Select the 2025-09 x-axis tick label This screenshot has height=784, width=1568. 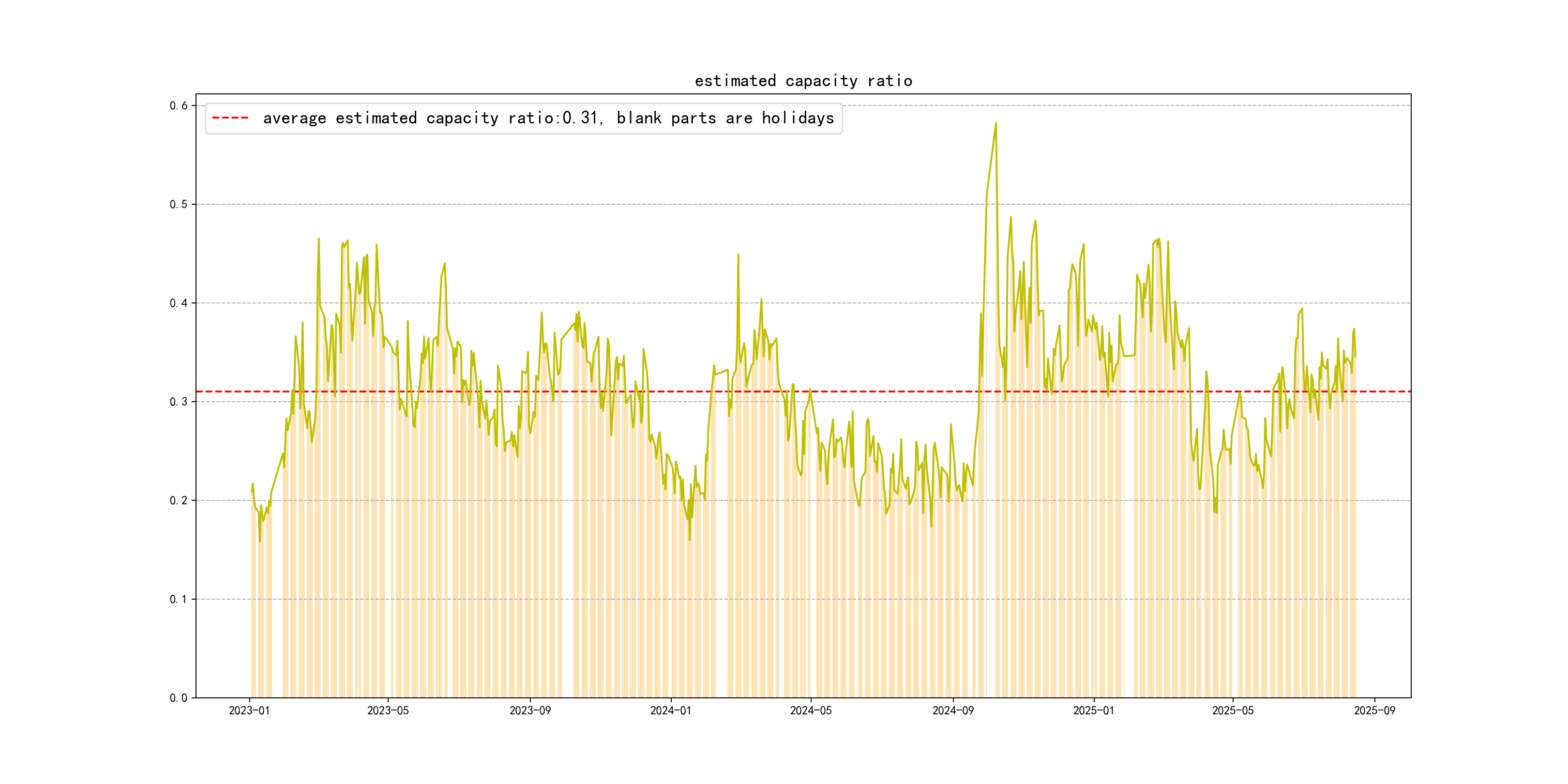pyautogui.click(x=1374, y=710)
